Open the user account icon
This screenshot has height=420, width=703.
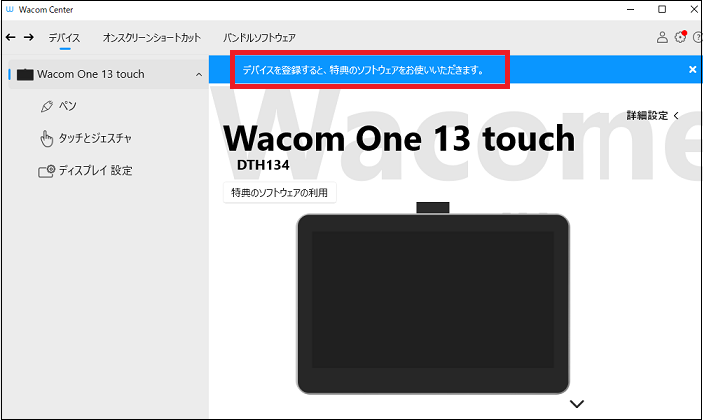[662, 37]
